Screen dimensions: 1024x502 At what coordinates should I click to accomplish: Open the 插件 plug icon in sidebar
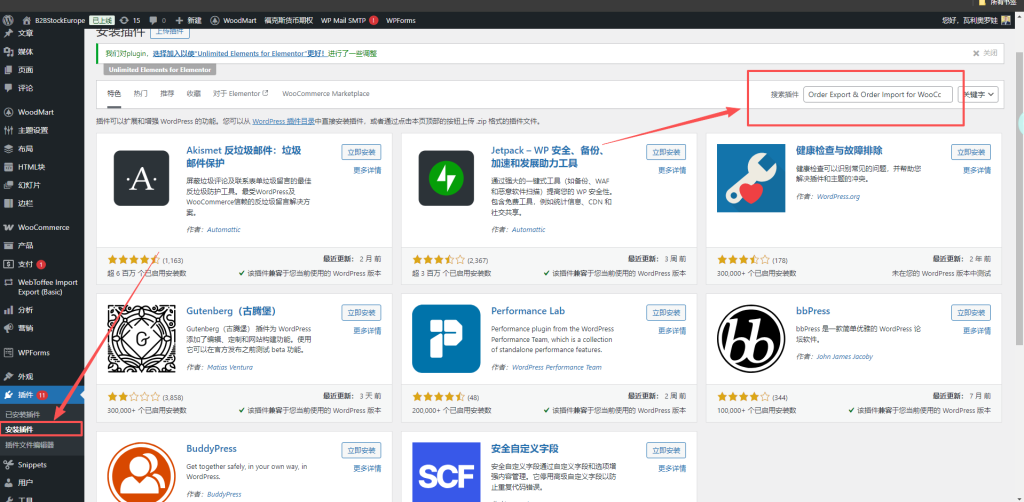coord(8,395)
